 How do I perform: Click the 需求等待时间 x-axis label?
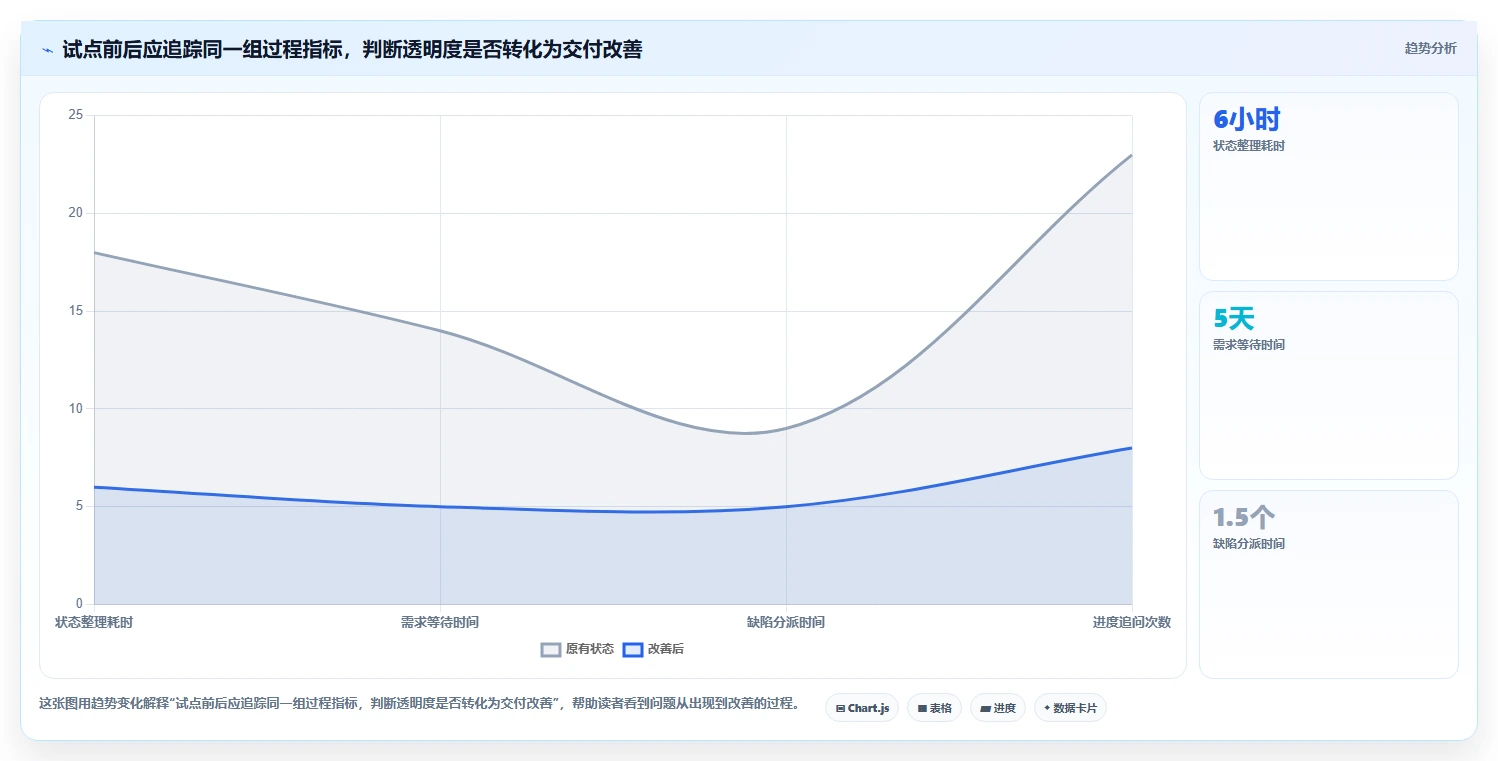point(440,622)
